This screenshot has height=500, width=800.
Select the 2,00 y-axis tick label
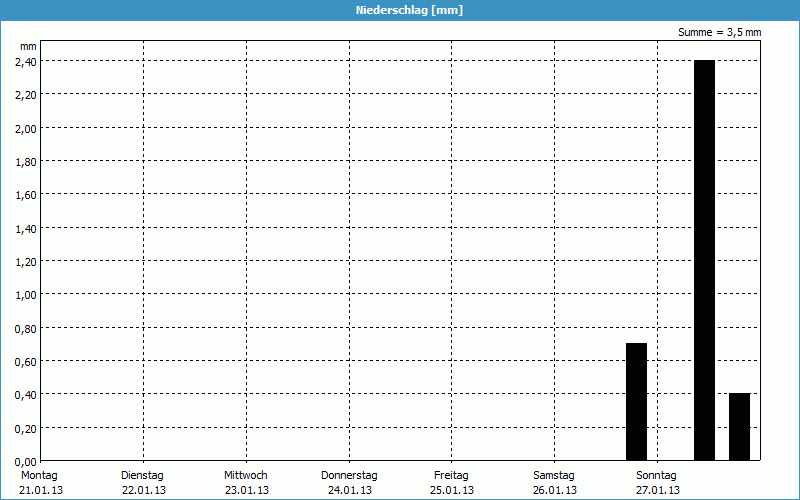pyautogui.click(x=26, y=128)
